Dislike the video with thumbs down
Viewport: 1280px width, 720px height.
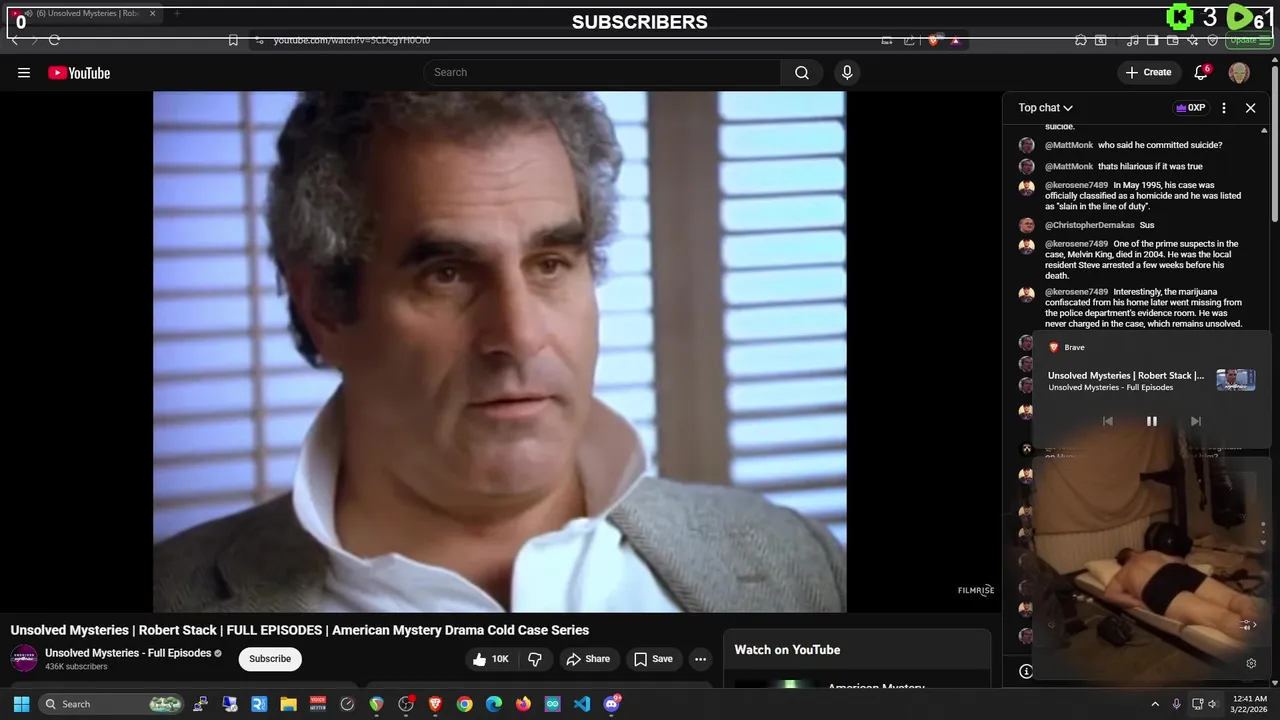coord(535,659)
